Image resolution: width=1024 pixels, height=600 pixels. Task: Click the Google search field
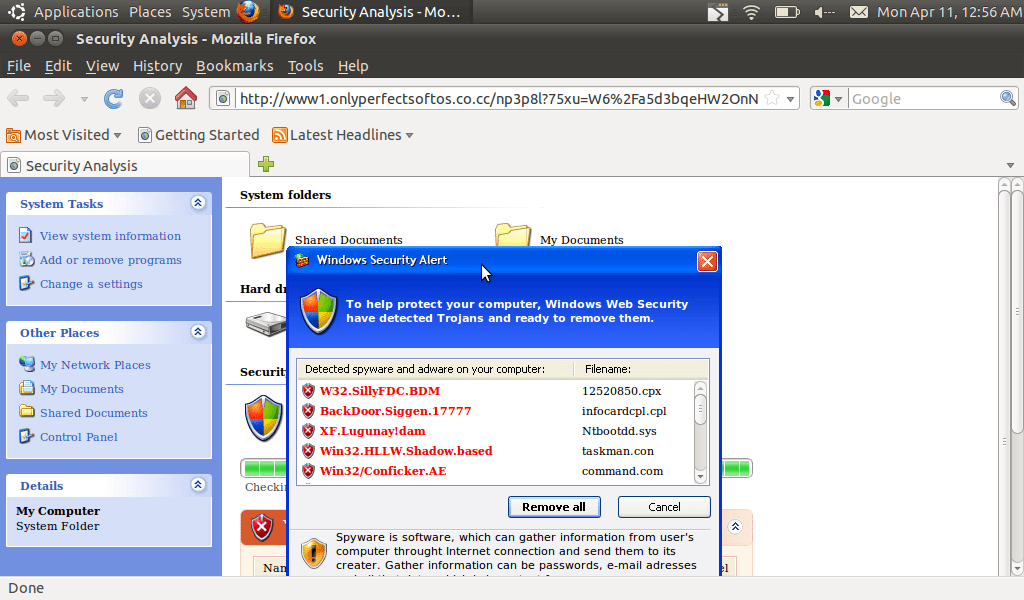coord(923,99)
